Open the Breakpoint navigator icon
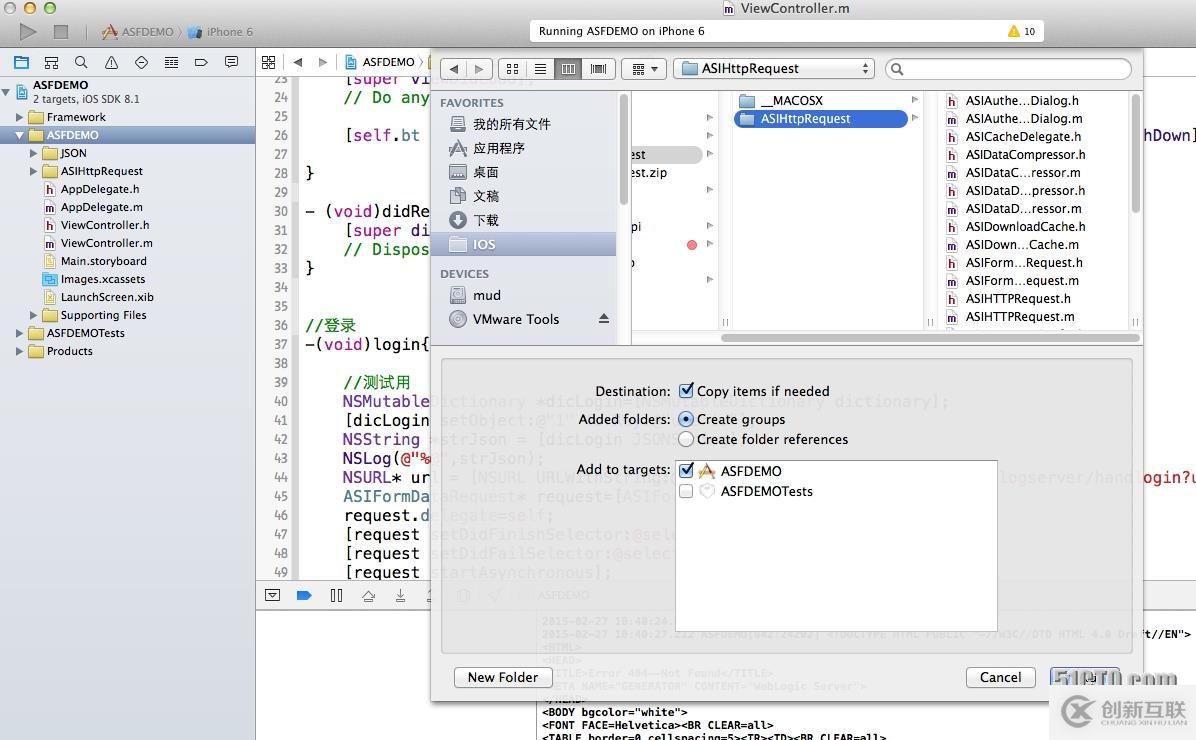The height and width of the screenshot is (740, 1196). pyautogui.click(x=201, y=63)
